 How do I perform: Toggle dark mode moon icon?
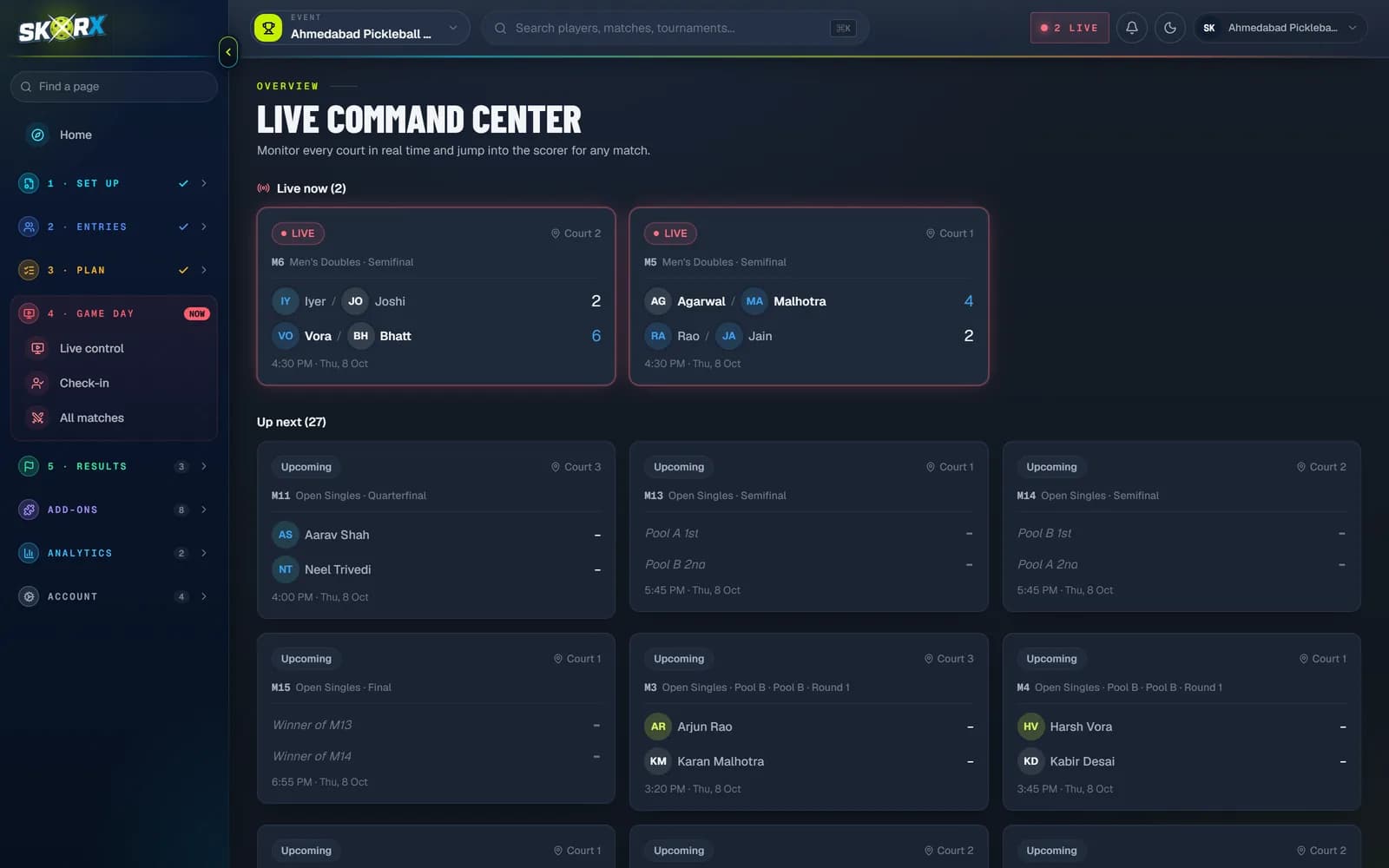(x=1170, y=28)
